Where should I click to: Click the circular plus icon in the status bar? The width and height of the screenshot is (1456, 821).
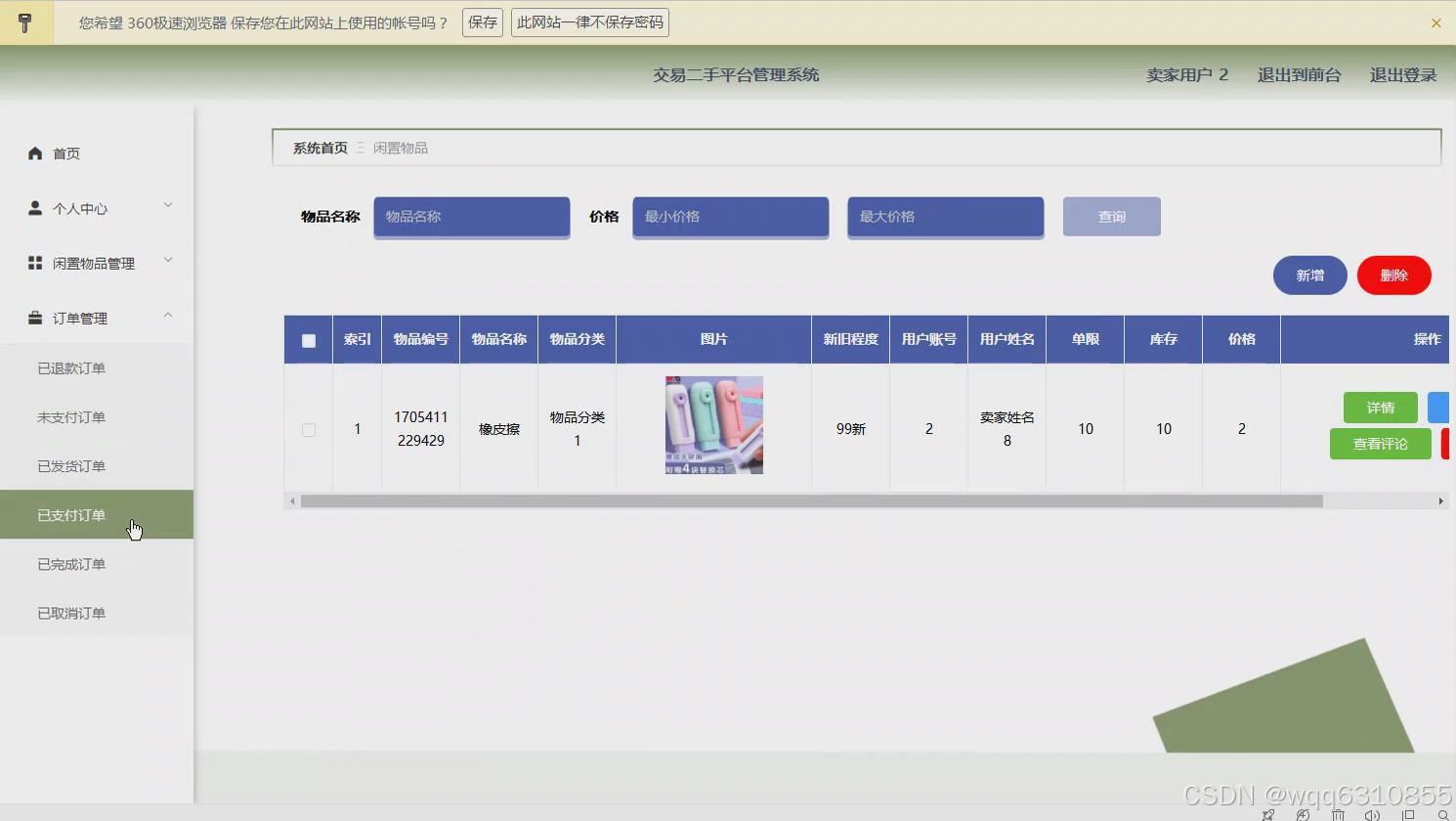(1303, 814)
